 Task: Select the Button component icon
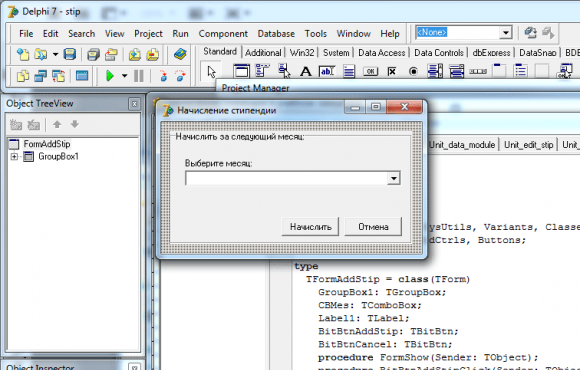(x=370, y=71)
